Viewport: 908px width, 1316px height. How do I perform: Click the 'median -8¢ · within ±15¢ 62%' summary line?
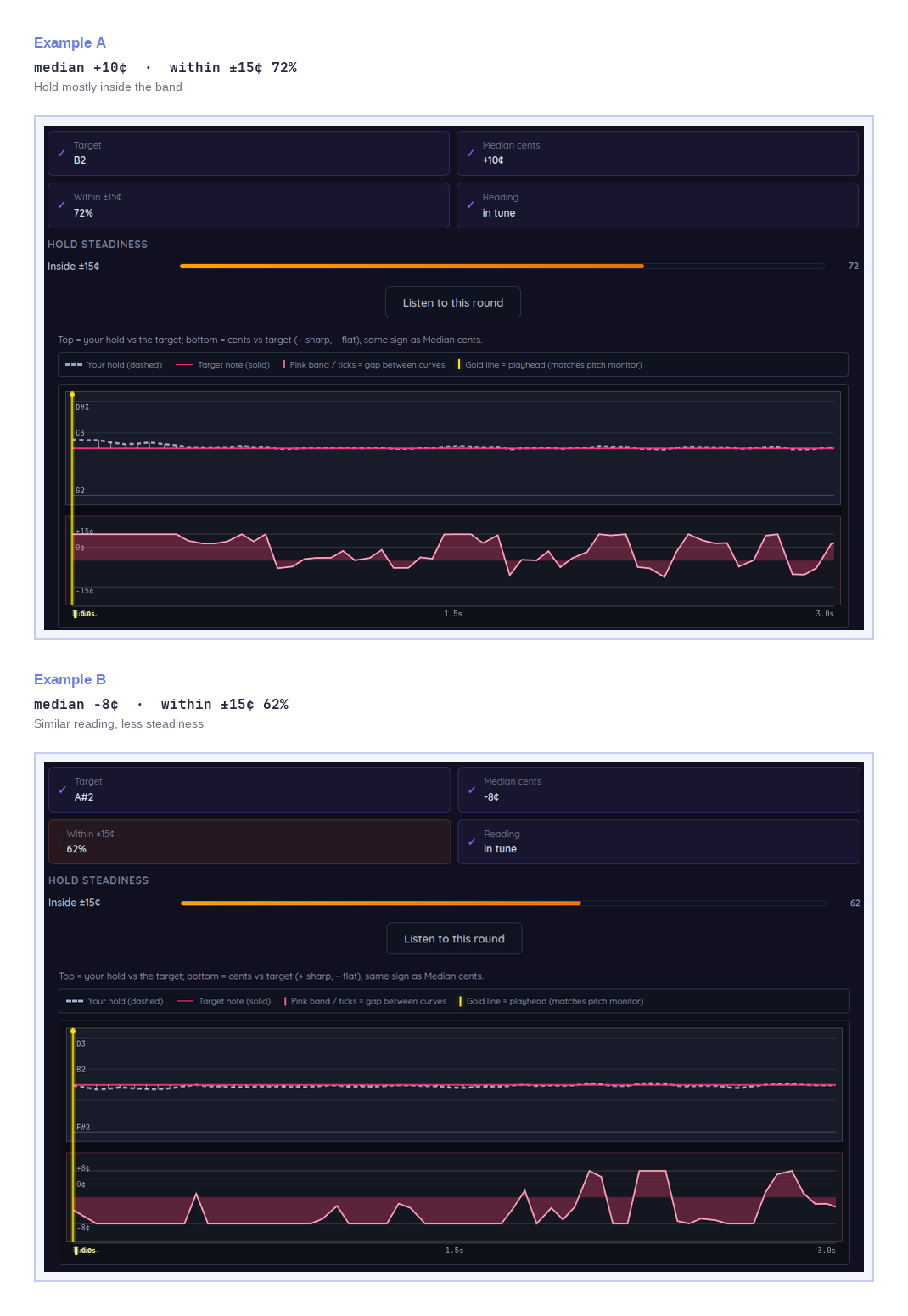pyautogui.click(x=161, y=705)
